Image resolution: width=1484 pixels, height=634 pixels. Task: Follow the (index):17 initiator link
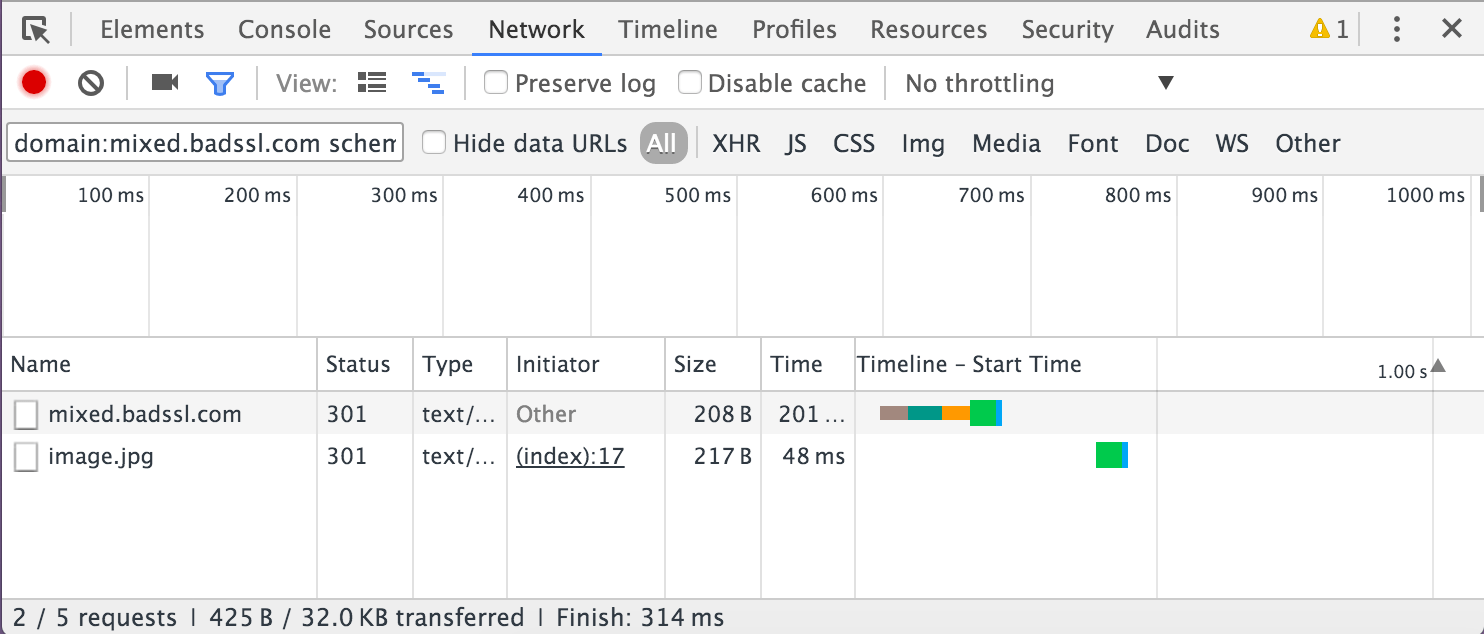(x=570, y=457)
